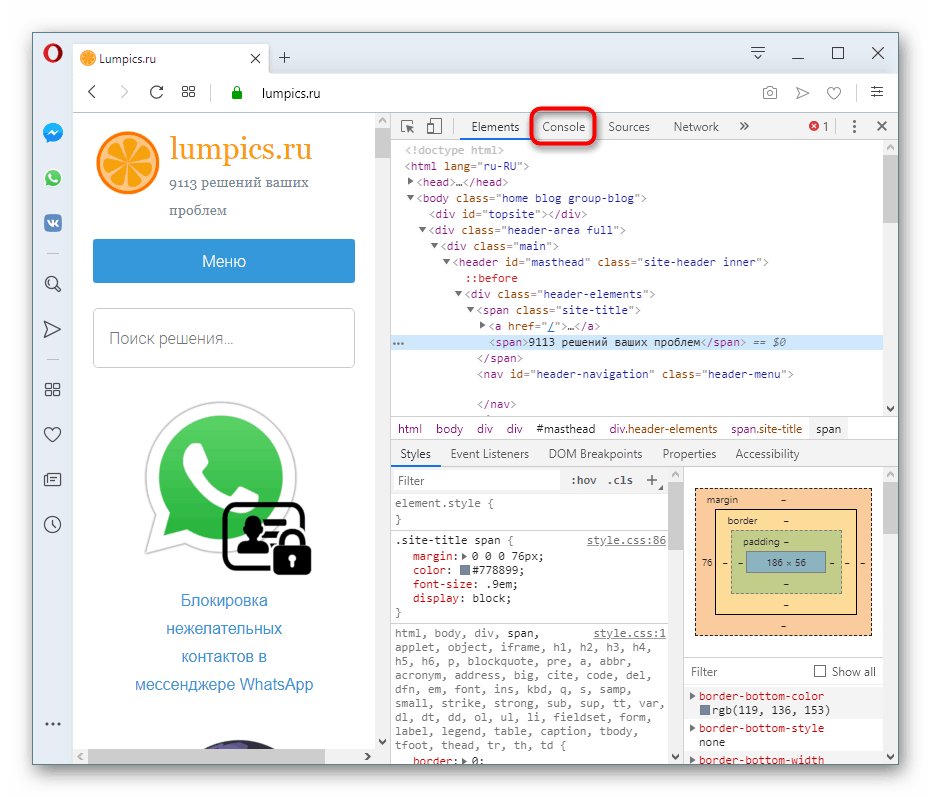Open Speed Dial start page from toolbar

(188, 92)
